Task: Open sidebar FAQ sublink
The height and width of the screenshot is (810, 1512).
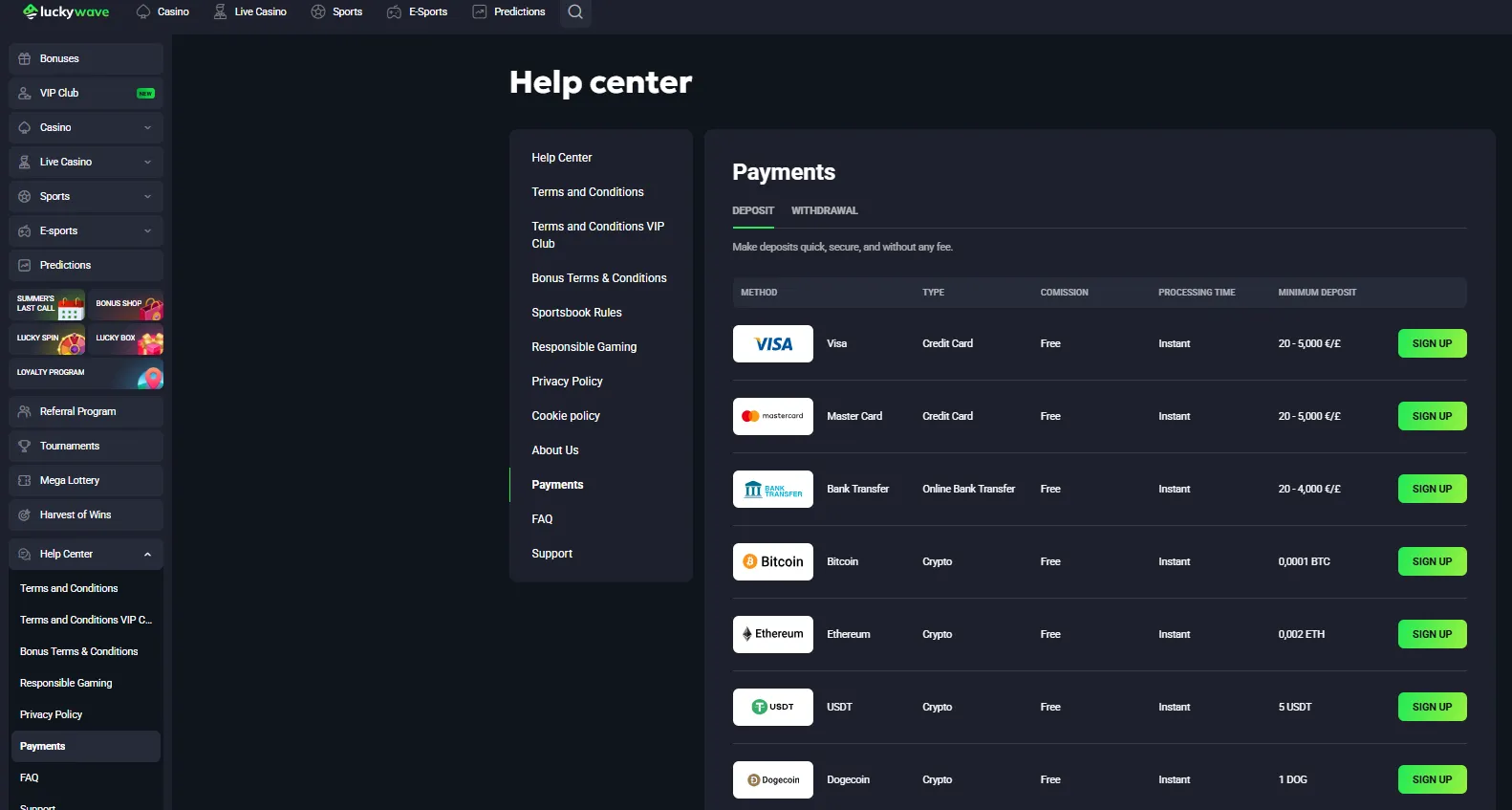Action: (30, 777)
